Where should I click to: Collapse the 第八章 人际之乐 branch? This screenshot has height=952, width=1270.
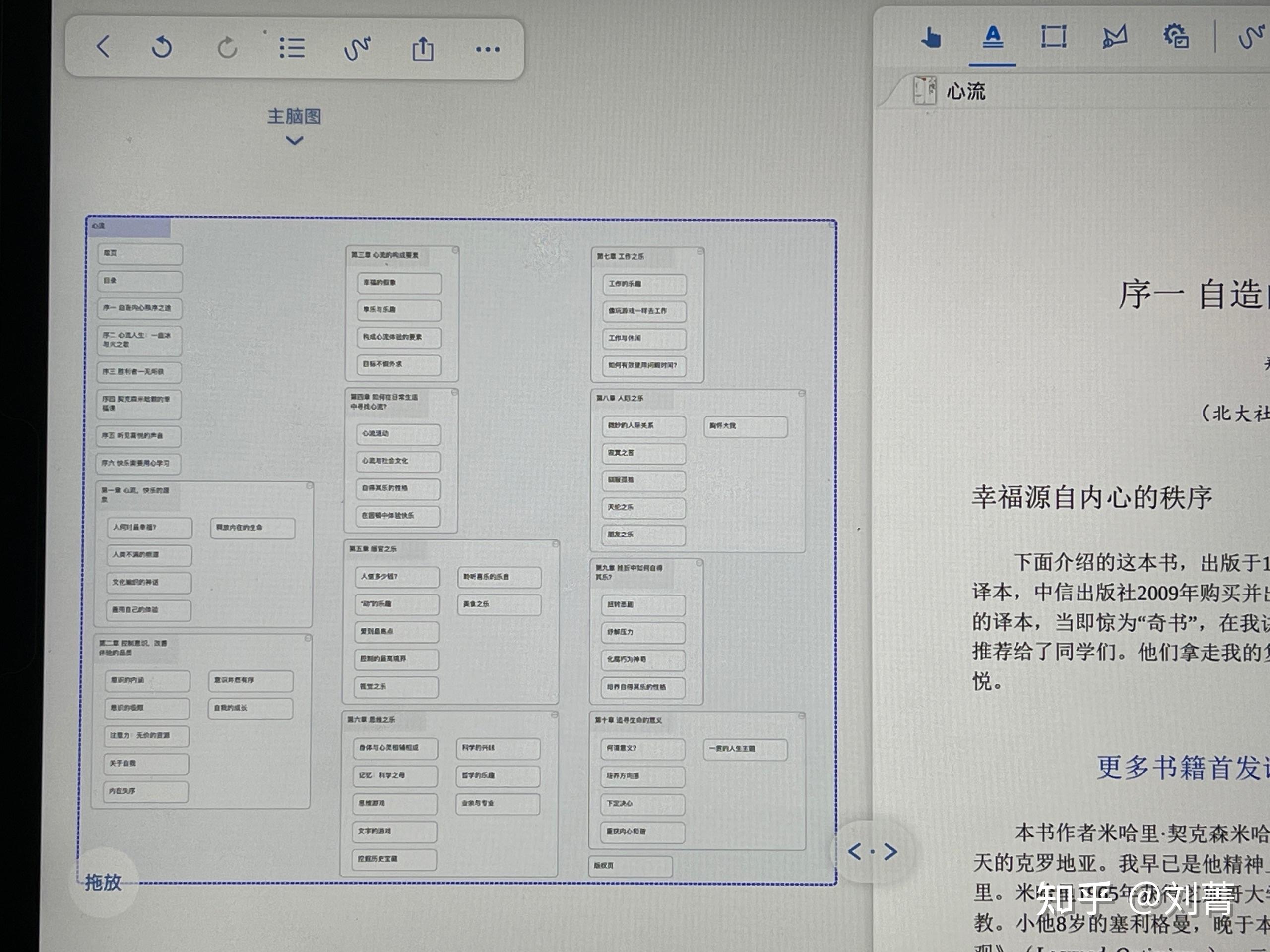tap(802, 394)
